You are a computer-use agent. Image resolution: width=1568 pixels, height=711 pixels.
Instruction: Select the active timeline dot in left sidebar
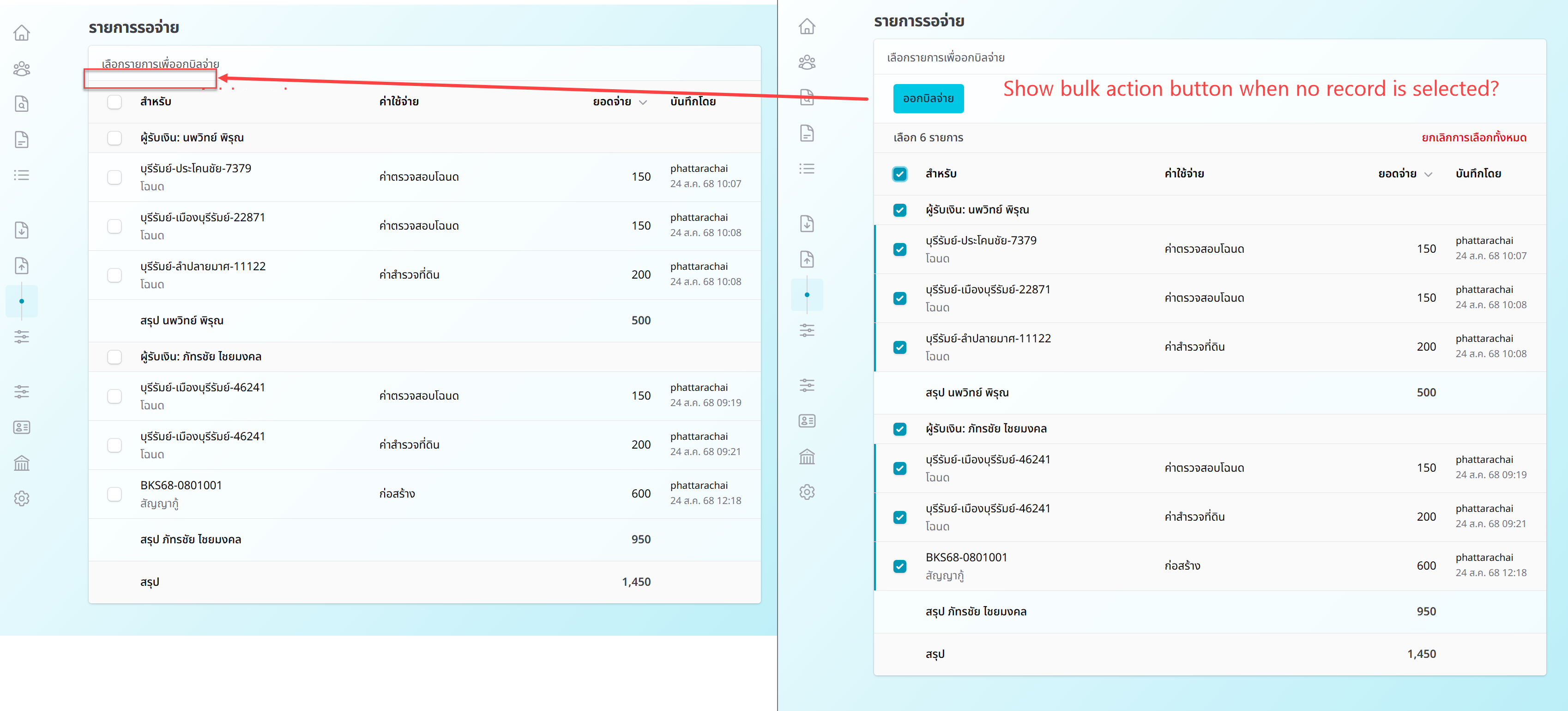pos(22,302)
